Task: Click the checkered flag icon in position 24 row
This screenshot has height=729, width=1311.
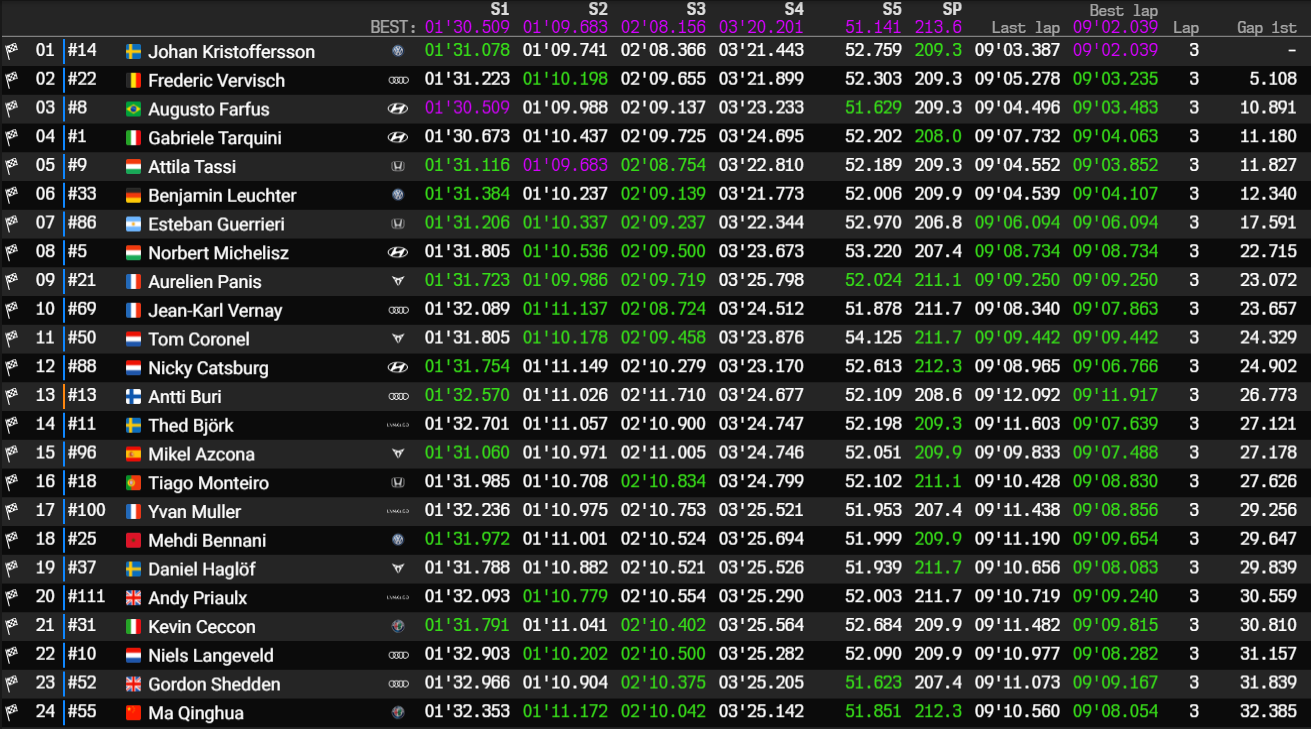Action: (x=11, y=713)
